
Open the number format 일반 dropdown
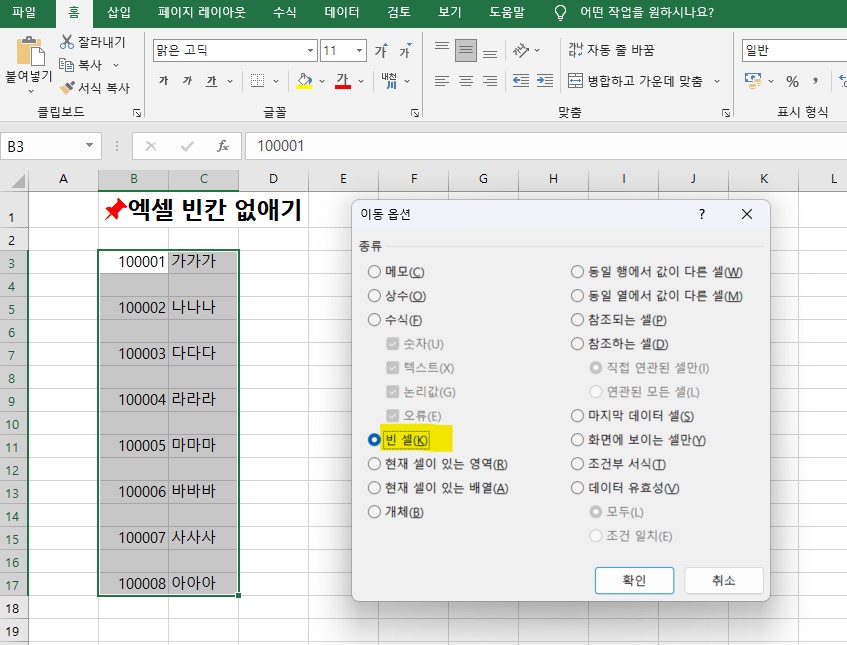pyautogui.click(x=794, y=50)
